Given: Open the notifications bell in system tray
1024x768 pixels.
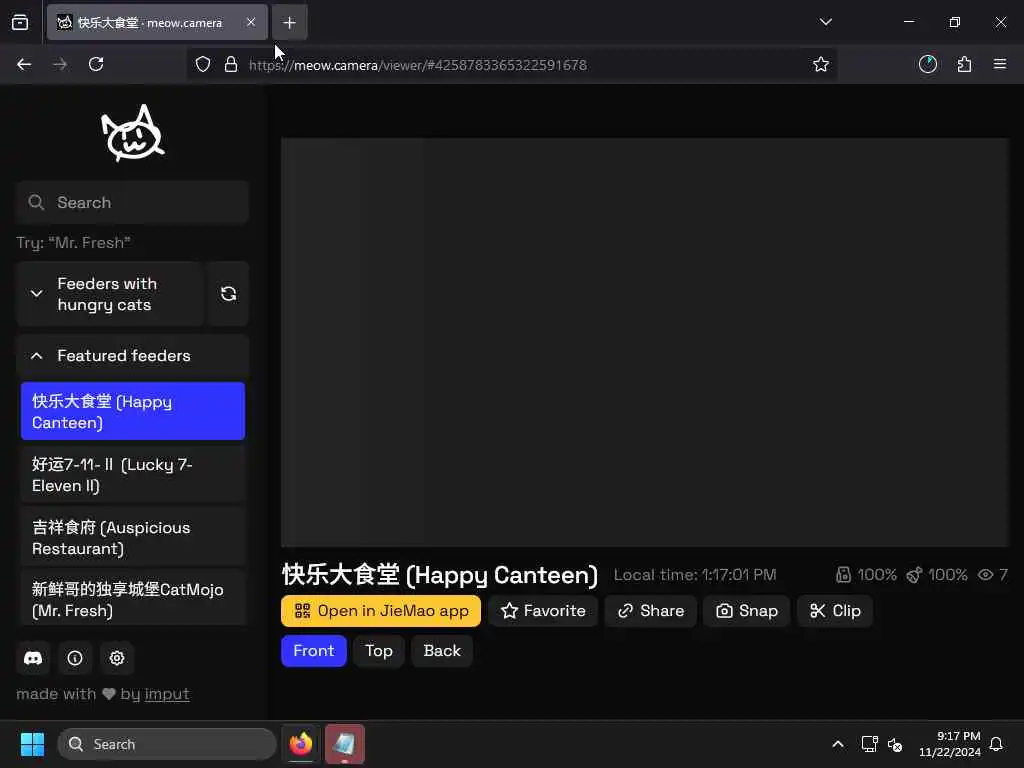Looking at the screenshot, I should click(997, 744).
